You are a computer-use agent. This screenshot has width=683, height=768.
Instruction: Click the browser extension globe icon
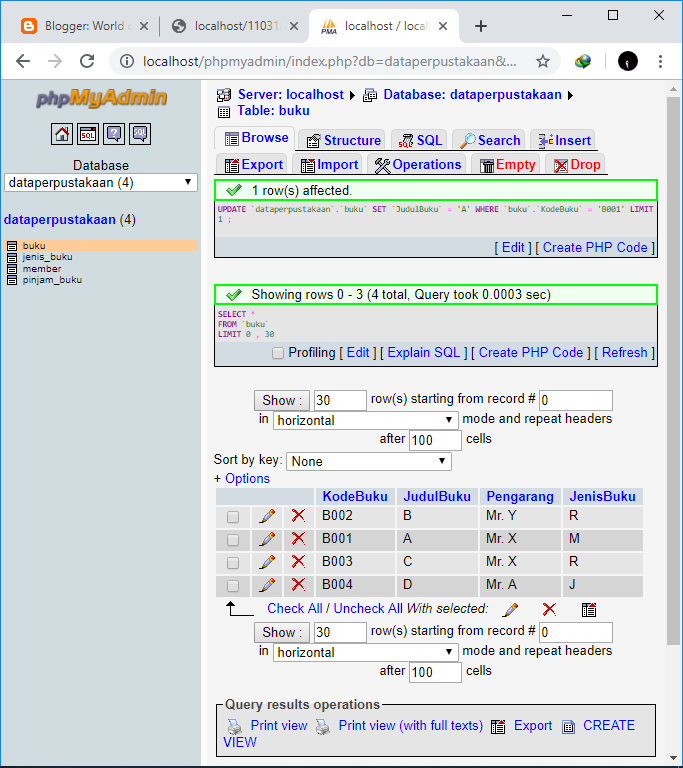pos(583,61)
